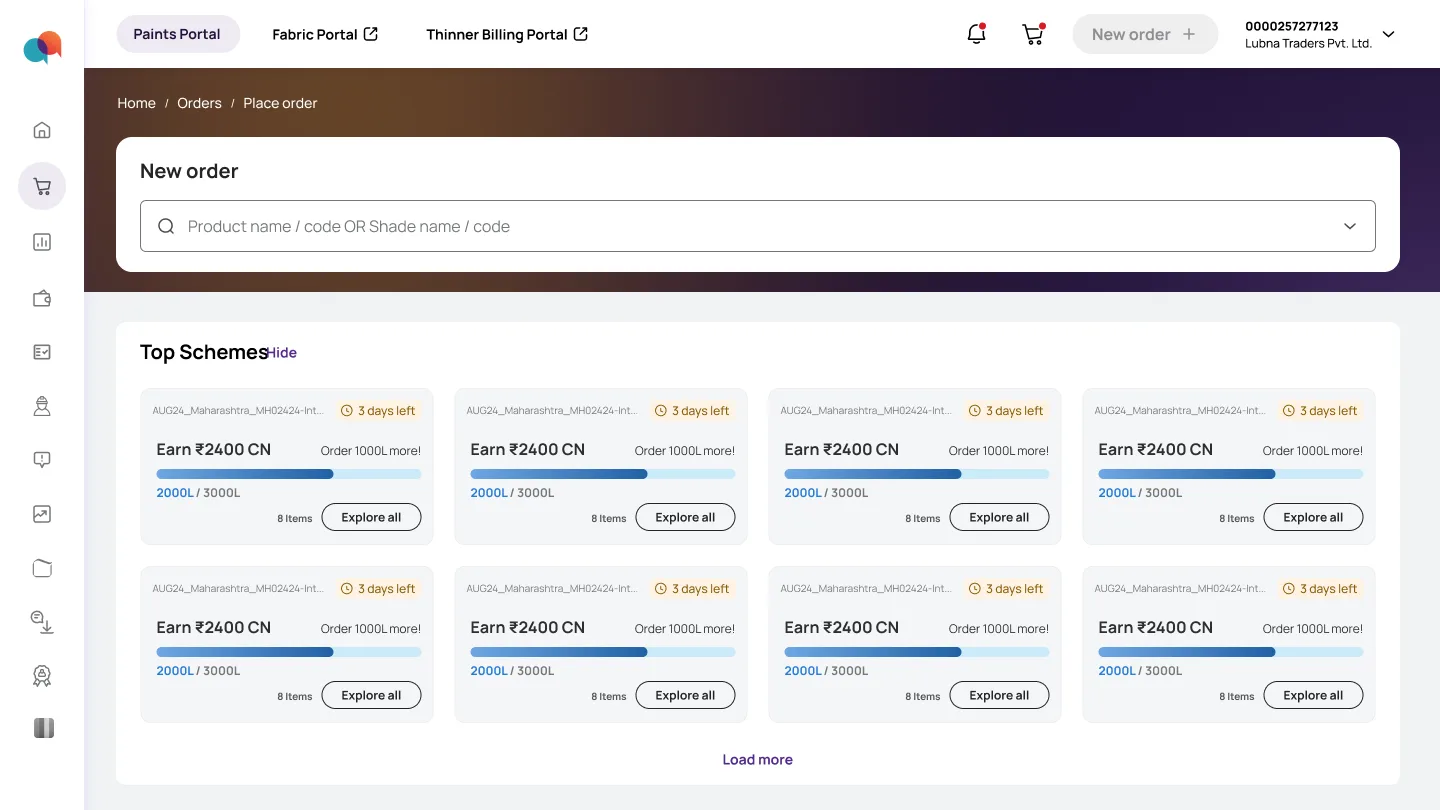The width and height of the screenshot is (1440, 810).
Task: Go to Orders in the breadcrumb
Action: click(x=199, y=103)
